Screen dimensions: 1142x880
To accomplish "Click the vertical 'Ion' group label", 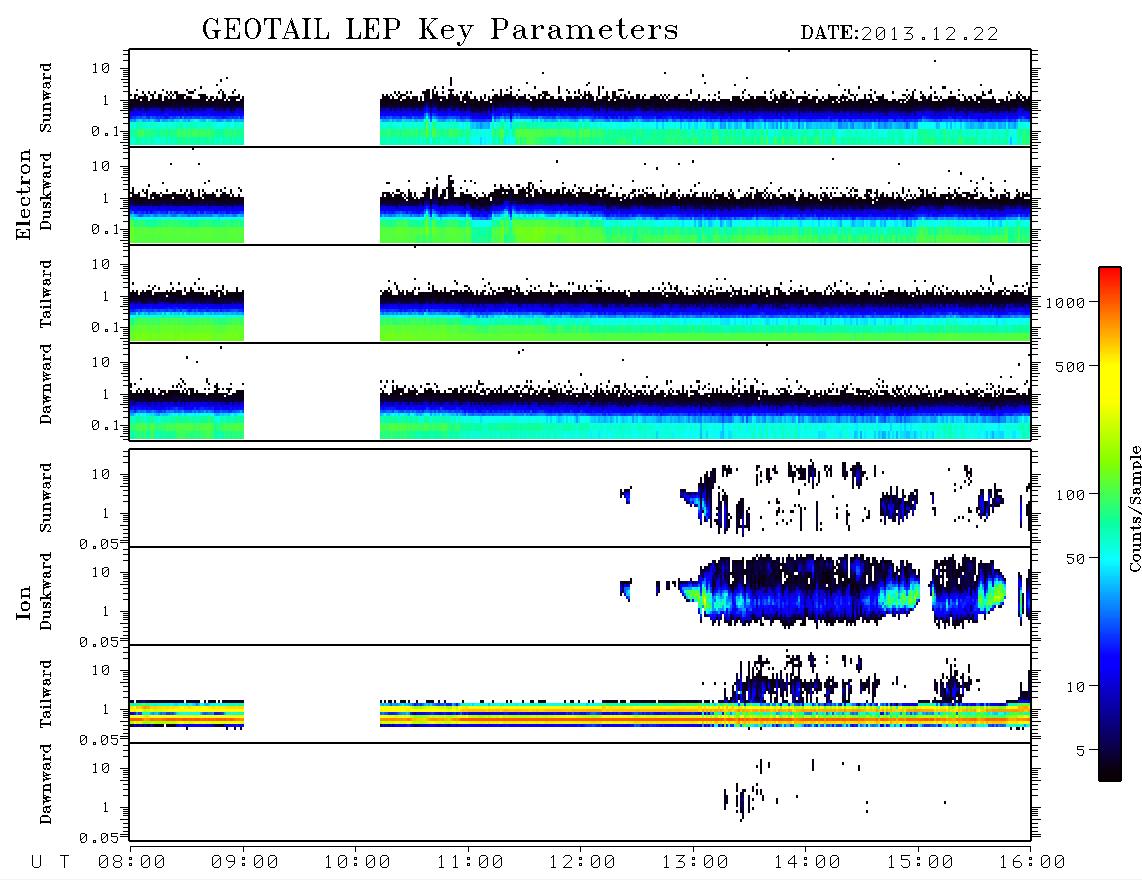I will (x=23, y=602).
